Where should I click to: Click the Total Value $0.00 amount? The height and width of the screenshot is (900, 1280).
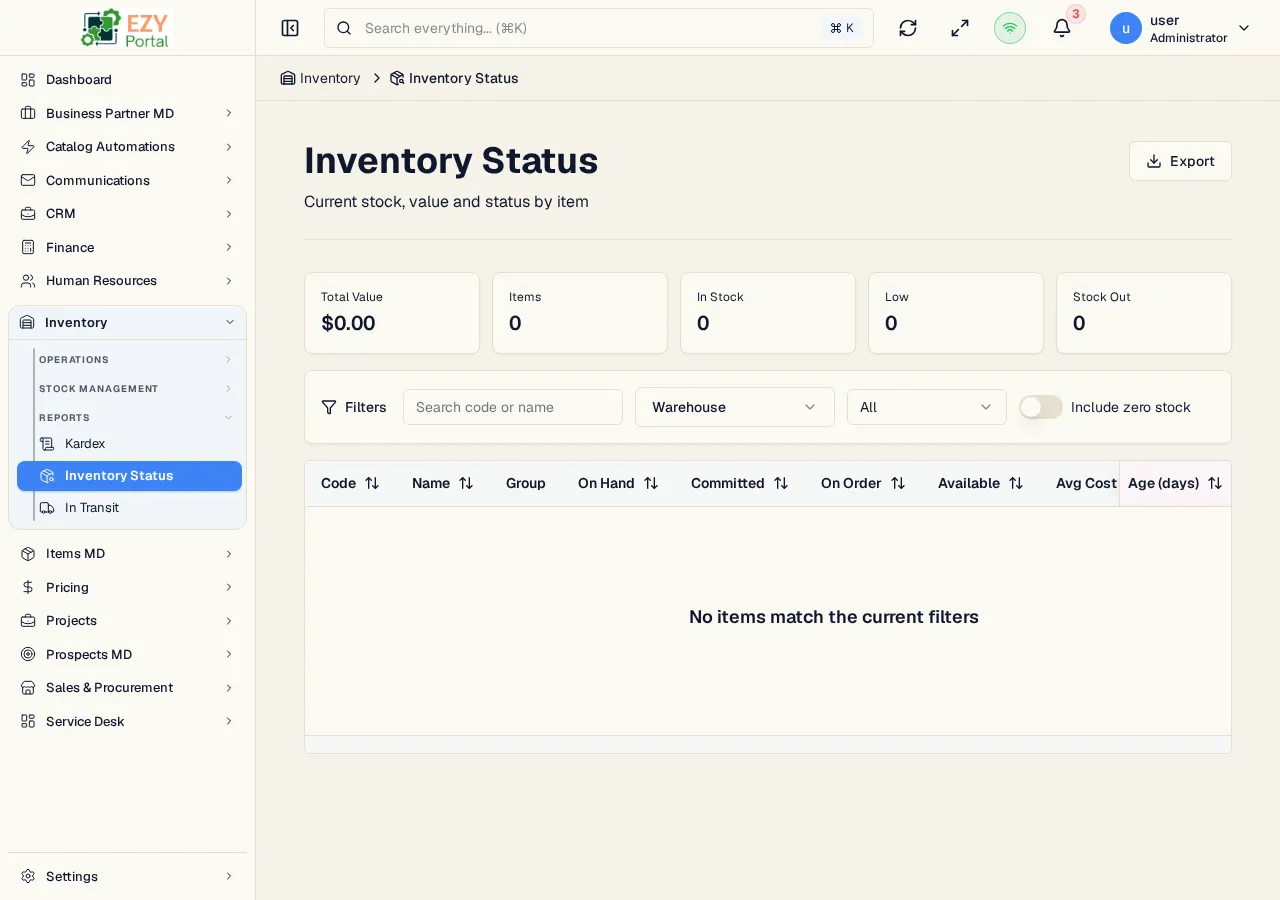tap(348, 323)
